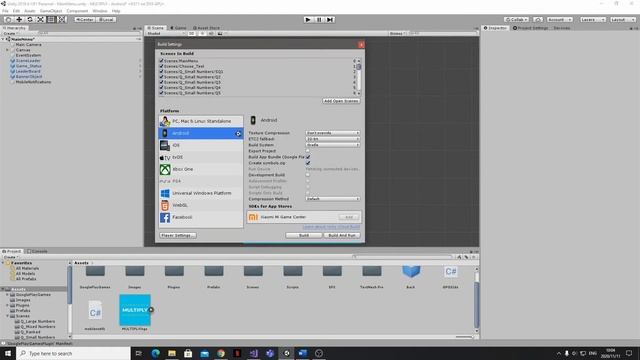Click the Windows Start button

coord(8,353)
